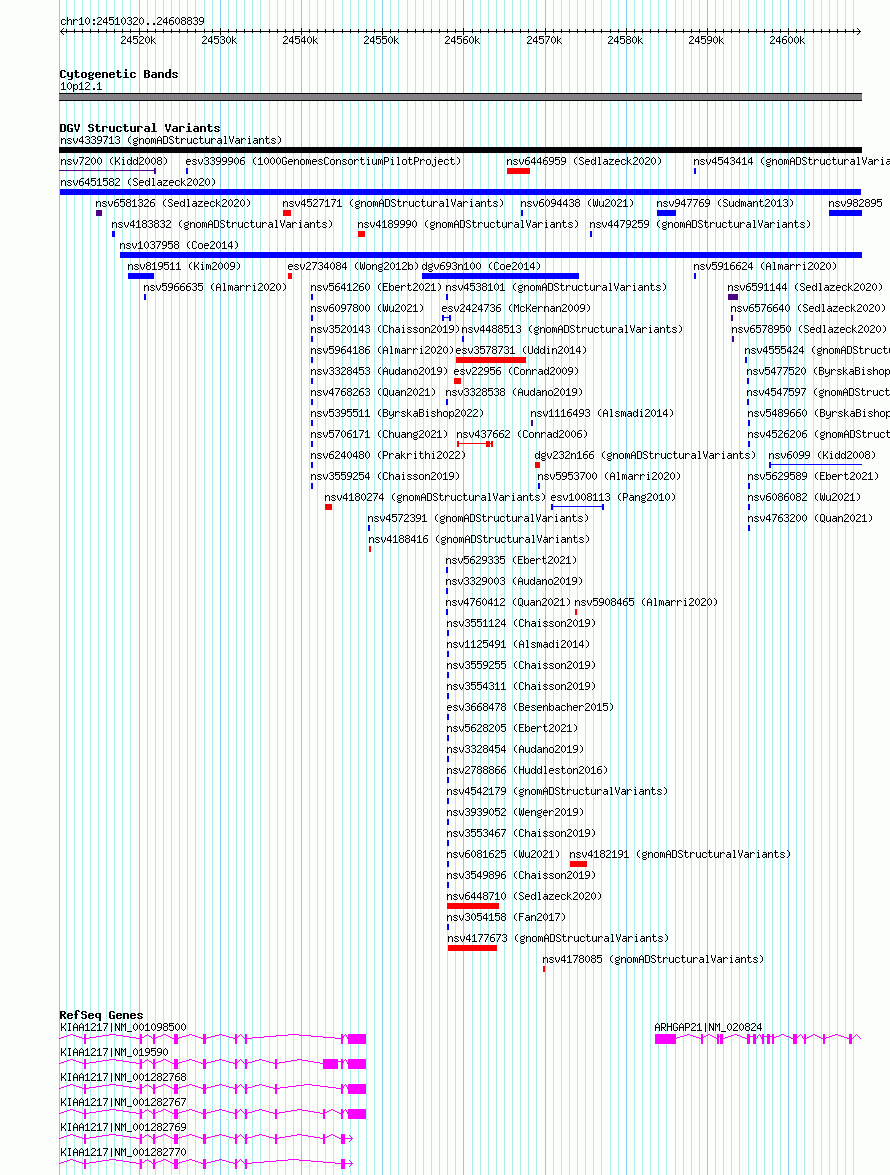Select the nsv4572391 variant label

click(478, 518)
